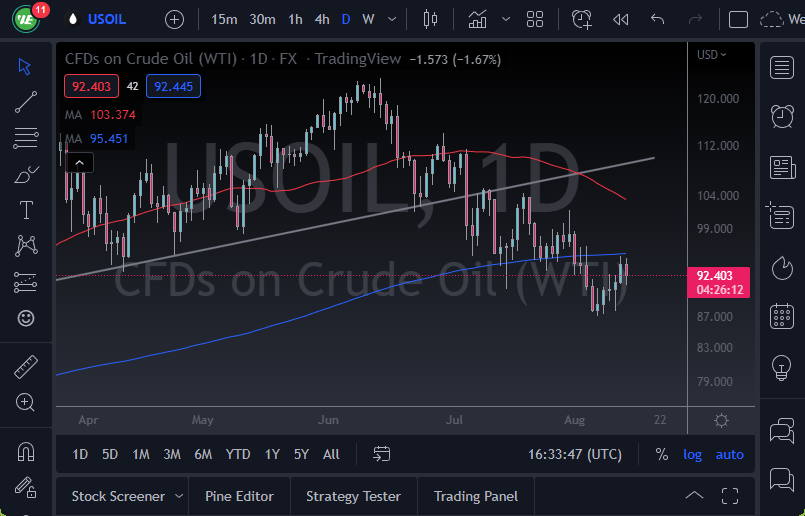Click the red sell price 92.403
The height and width of the screenshot is (516, 805).
point(91,86)
